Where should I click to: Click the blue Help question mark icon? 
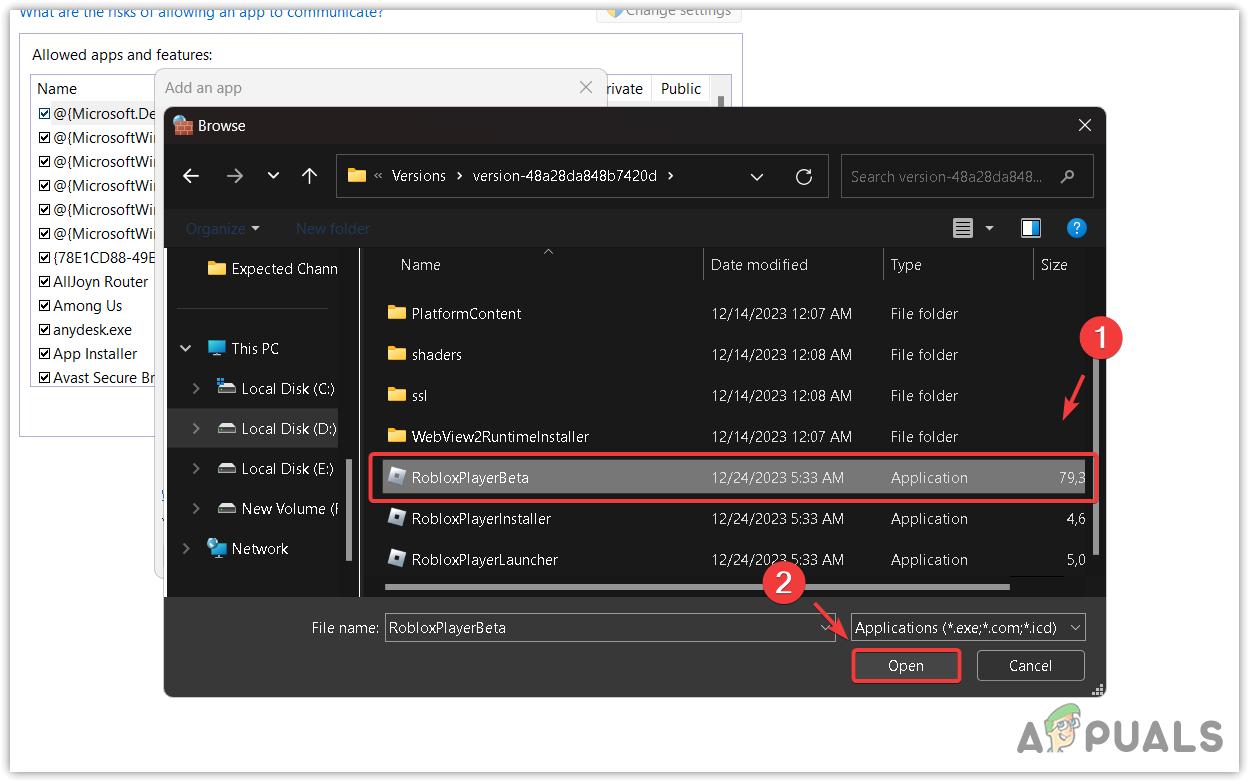pos(1076,229)
